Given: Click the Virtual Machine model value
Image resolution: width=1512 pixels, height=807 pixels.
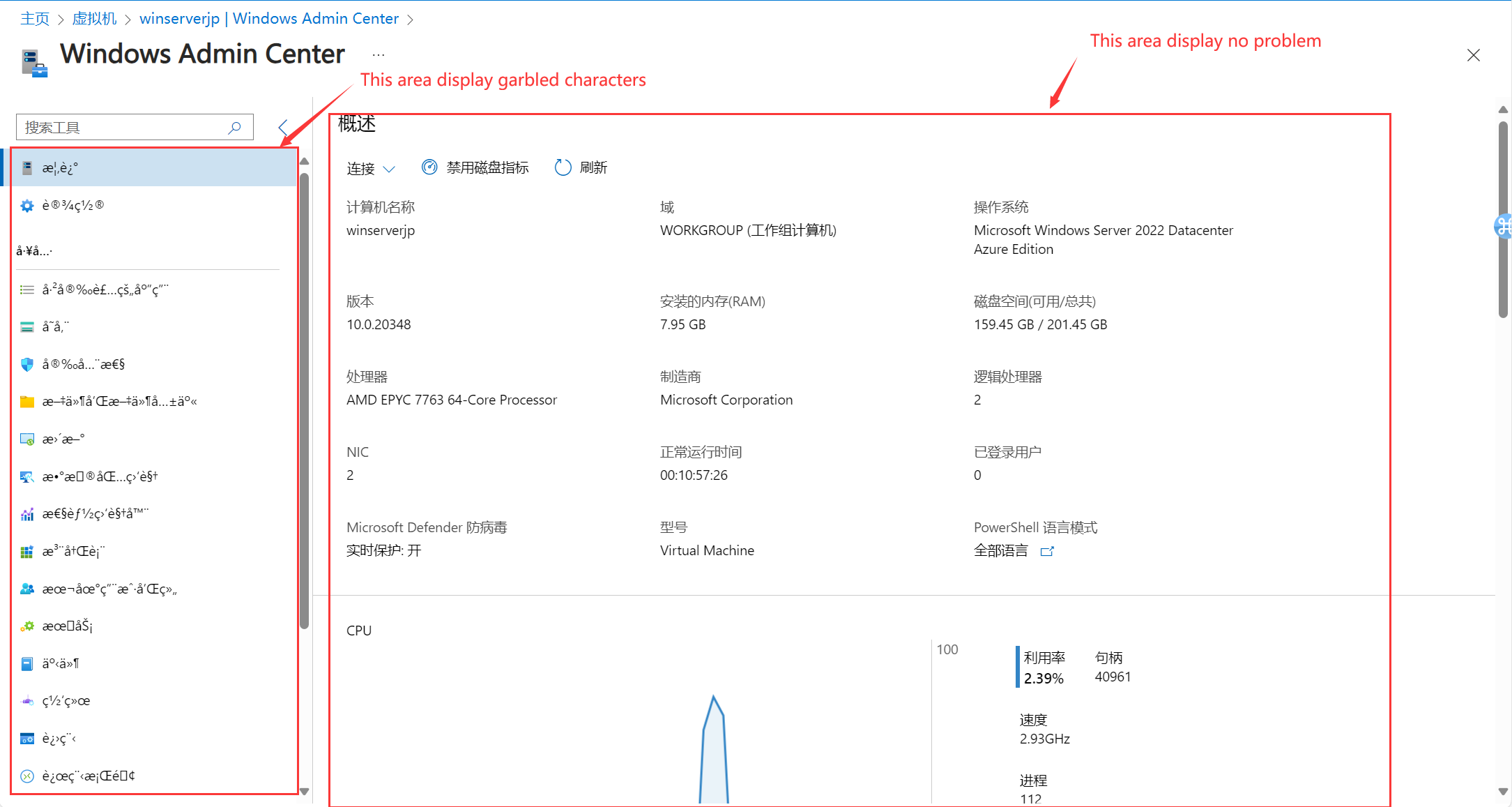Looking at the screenshot, I should (707, 550).
